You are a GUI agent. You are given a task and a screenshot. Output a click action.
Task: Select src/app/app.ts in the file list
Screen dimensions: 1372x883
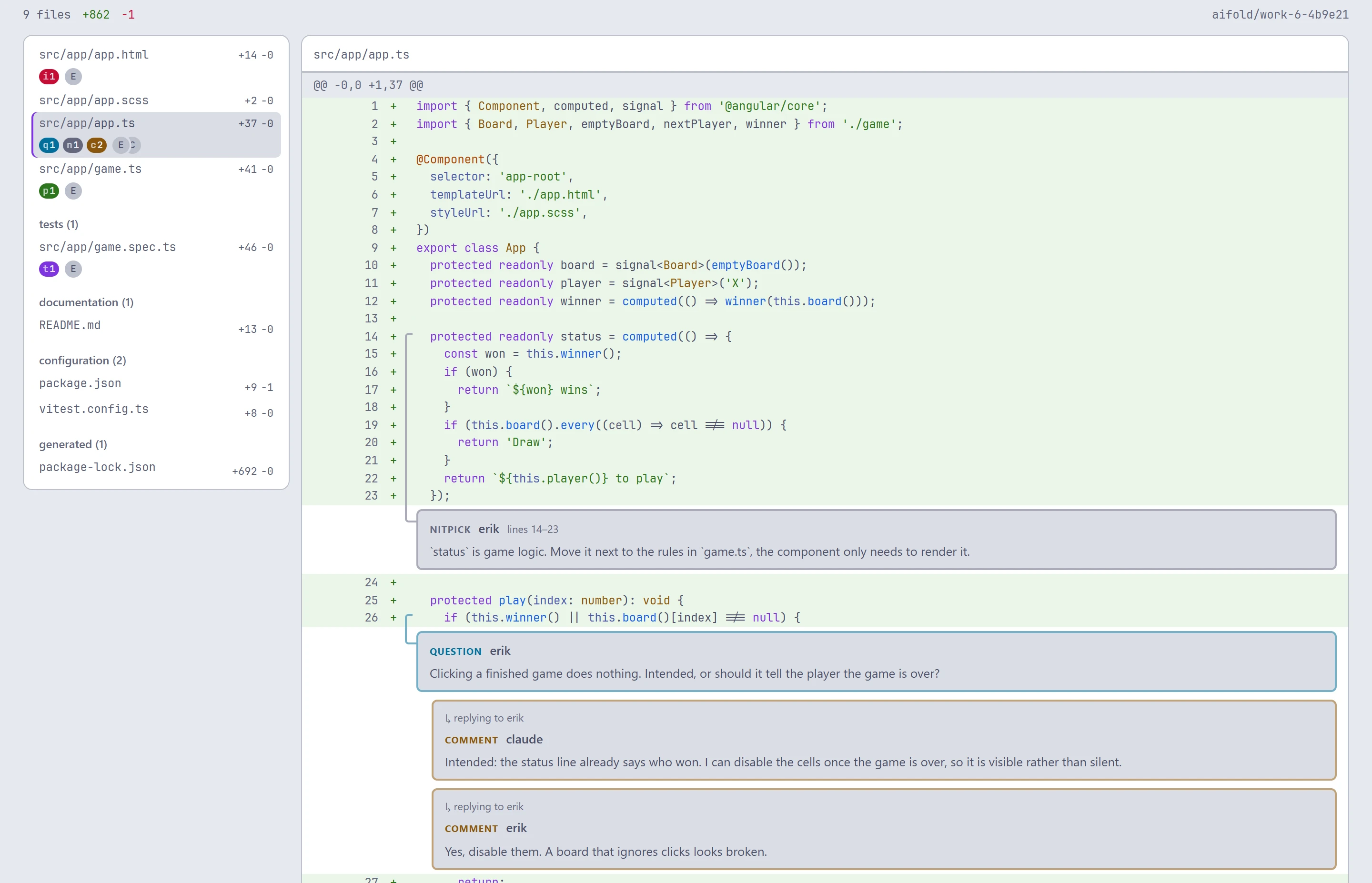tap(156, 135)
